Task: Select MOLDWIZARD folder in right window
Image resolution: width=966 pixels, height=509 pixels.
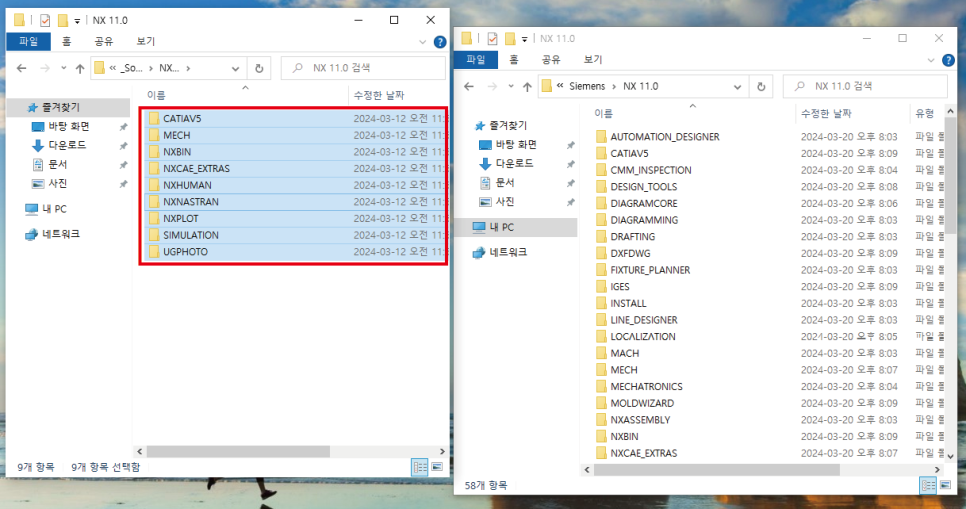Action: pos(642,403)
